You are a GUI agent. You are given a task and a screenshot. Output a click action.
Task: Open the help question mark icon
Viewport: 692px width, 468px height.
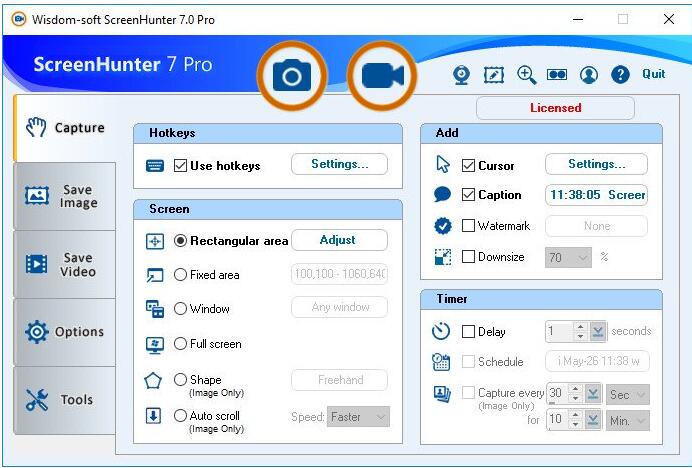click(620, 75)
